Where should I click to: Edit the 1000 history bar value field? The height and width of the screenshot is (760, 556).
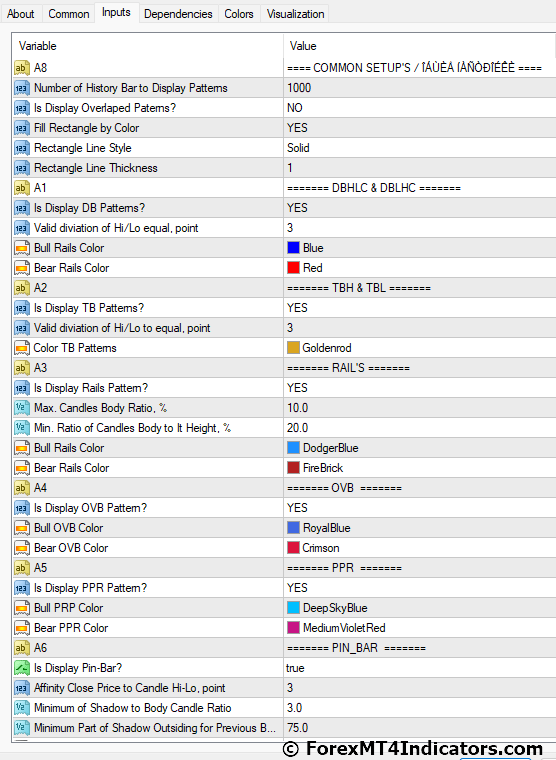pyautogui.click(x=420, y=88)
